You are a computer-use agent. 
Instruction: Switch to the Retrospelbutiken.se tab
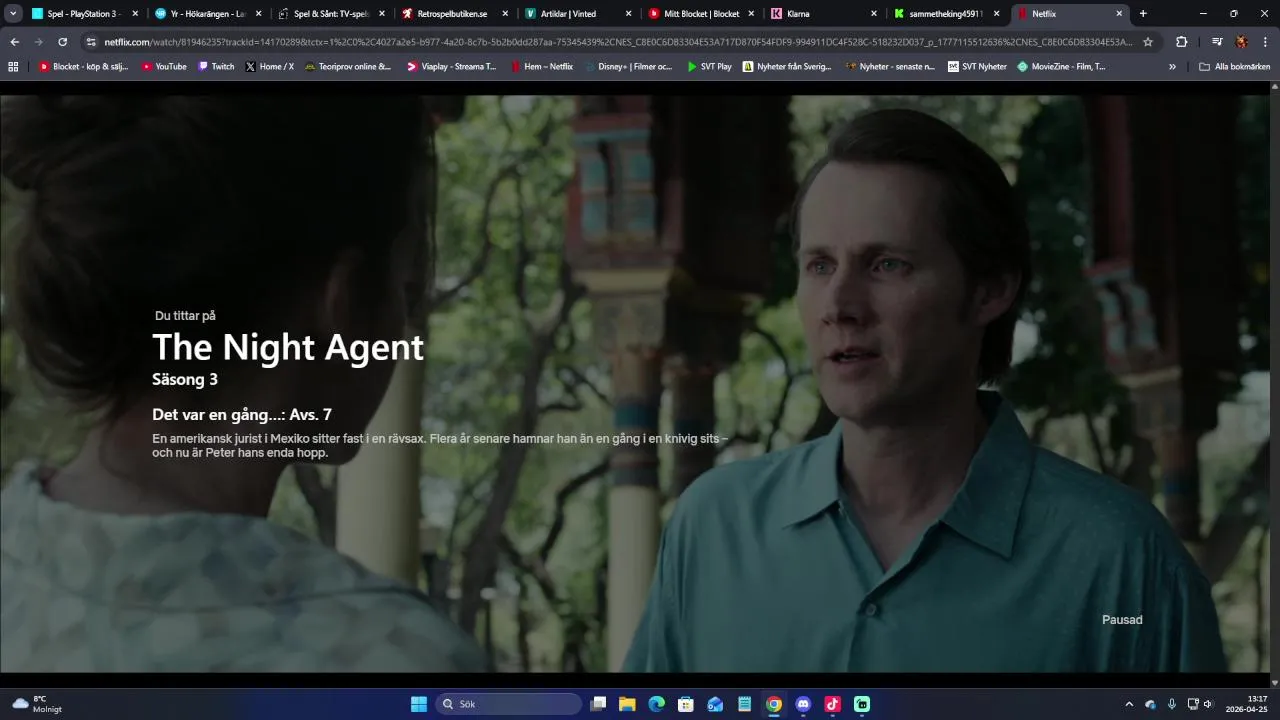454,14
